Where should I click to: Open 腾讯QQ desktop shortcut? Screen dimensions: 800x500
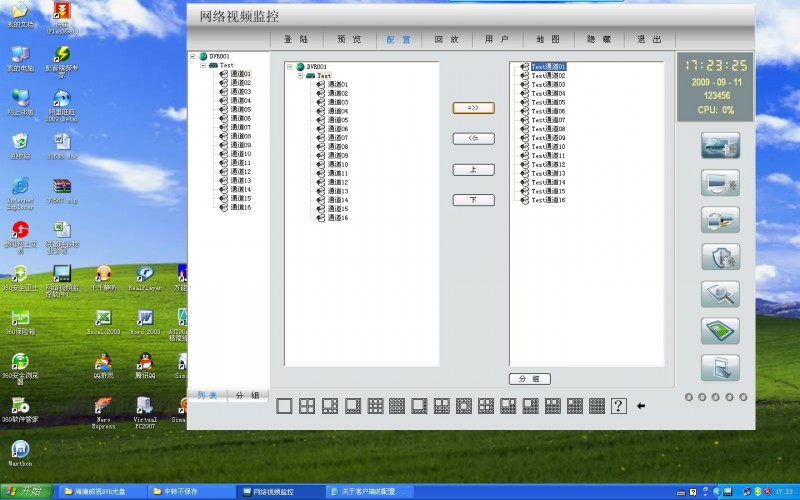pyautogui.click(x=144, y=366)
